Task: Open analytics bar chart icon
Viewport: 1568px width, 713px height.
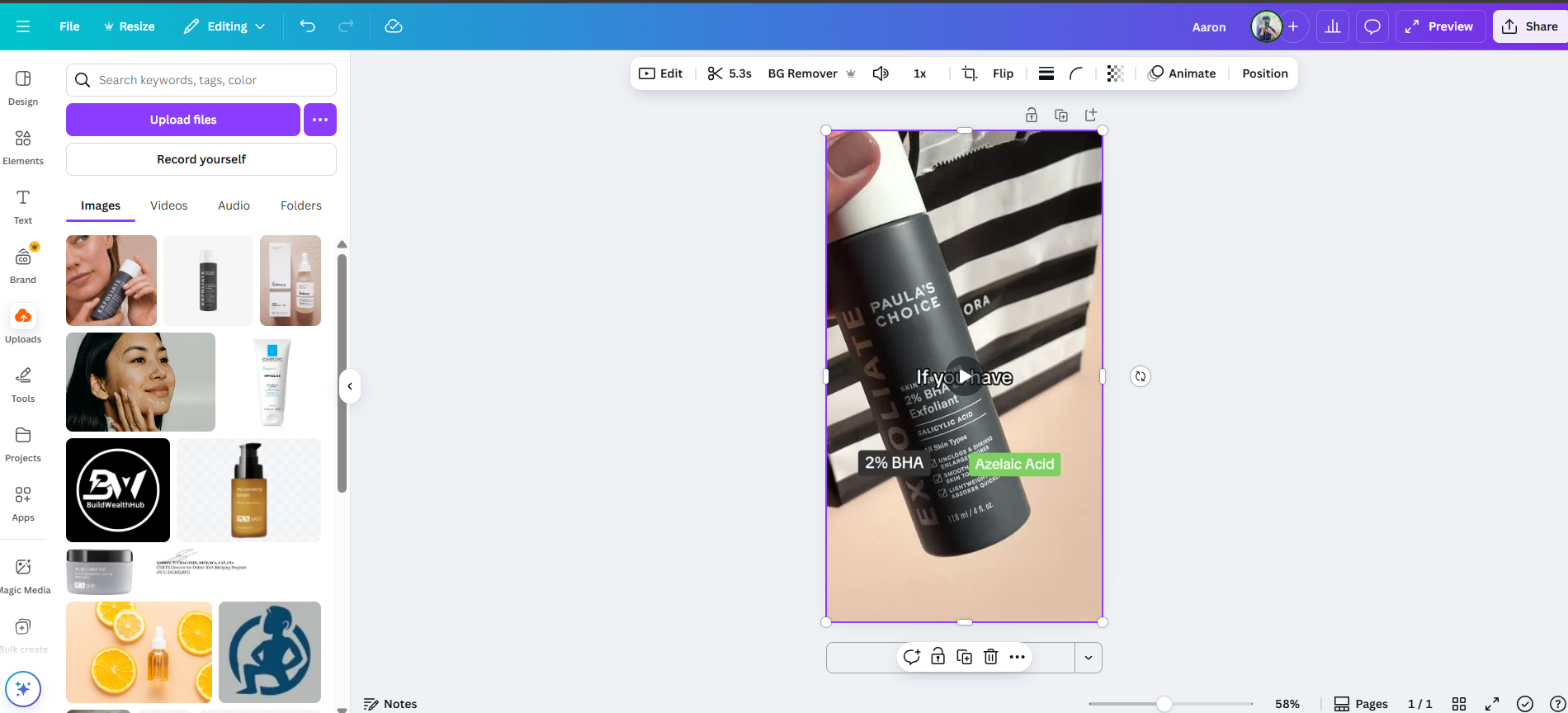Action: [x=1333, y=26]
